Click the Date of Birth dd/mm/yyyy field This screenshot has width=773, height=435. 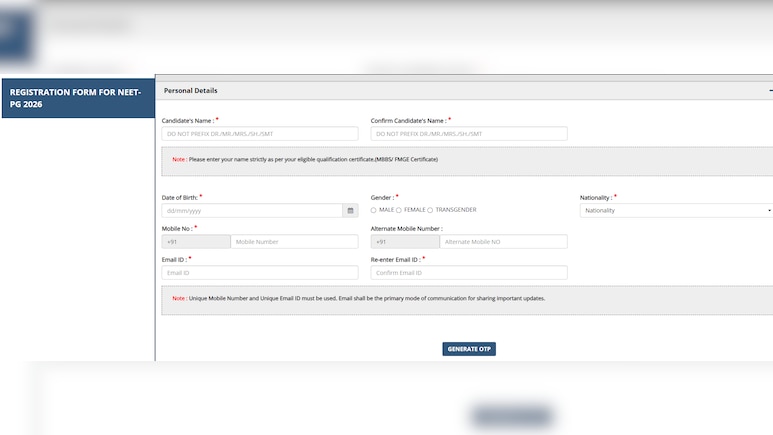pyautogui.click(x=252, y=211)
